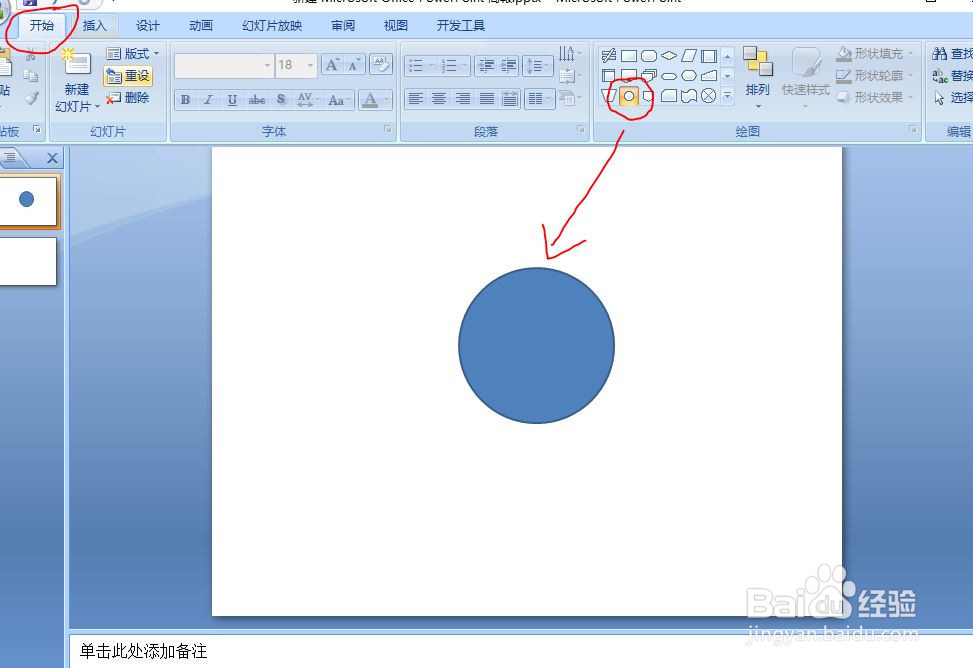Image resolution: width=973 pixels, height=668 pixels.
Task: Open the font name combo box
Action: (x=223, y=65)
